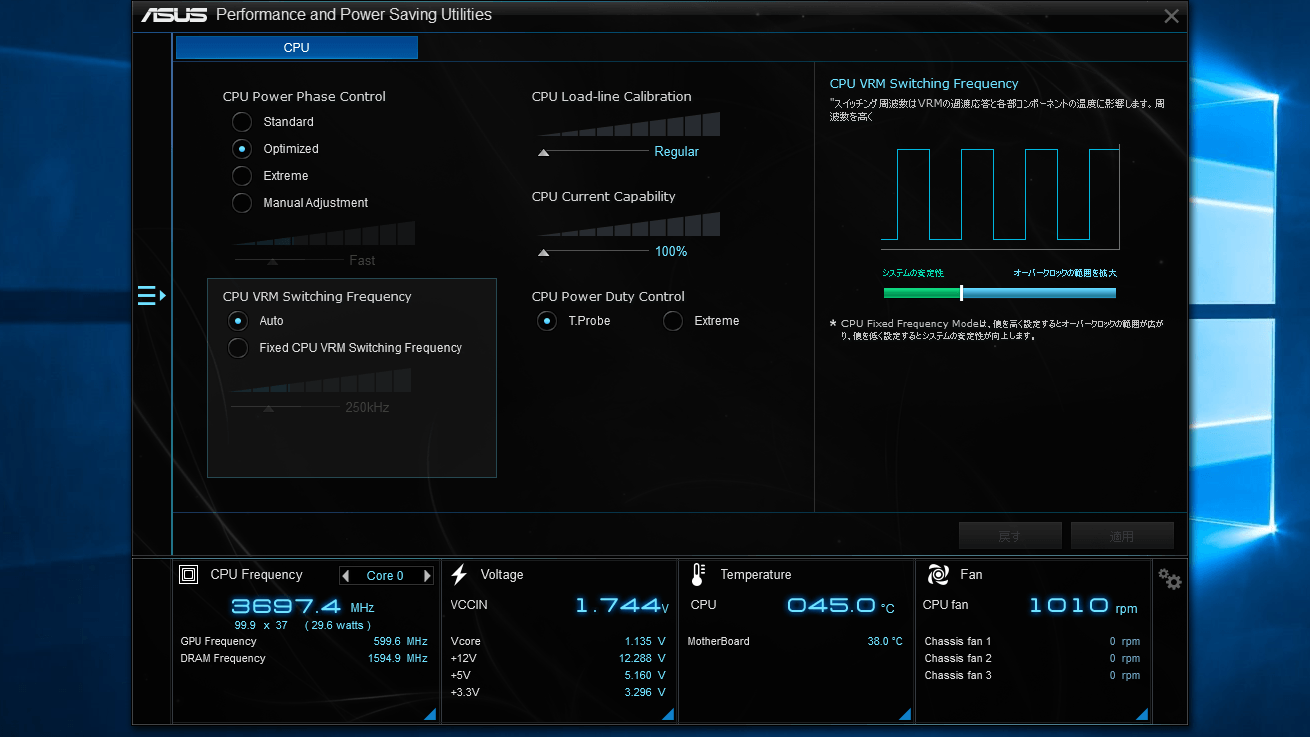Click the GPU Frequency 599.6 value

387,642
